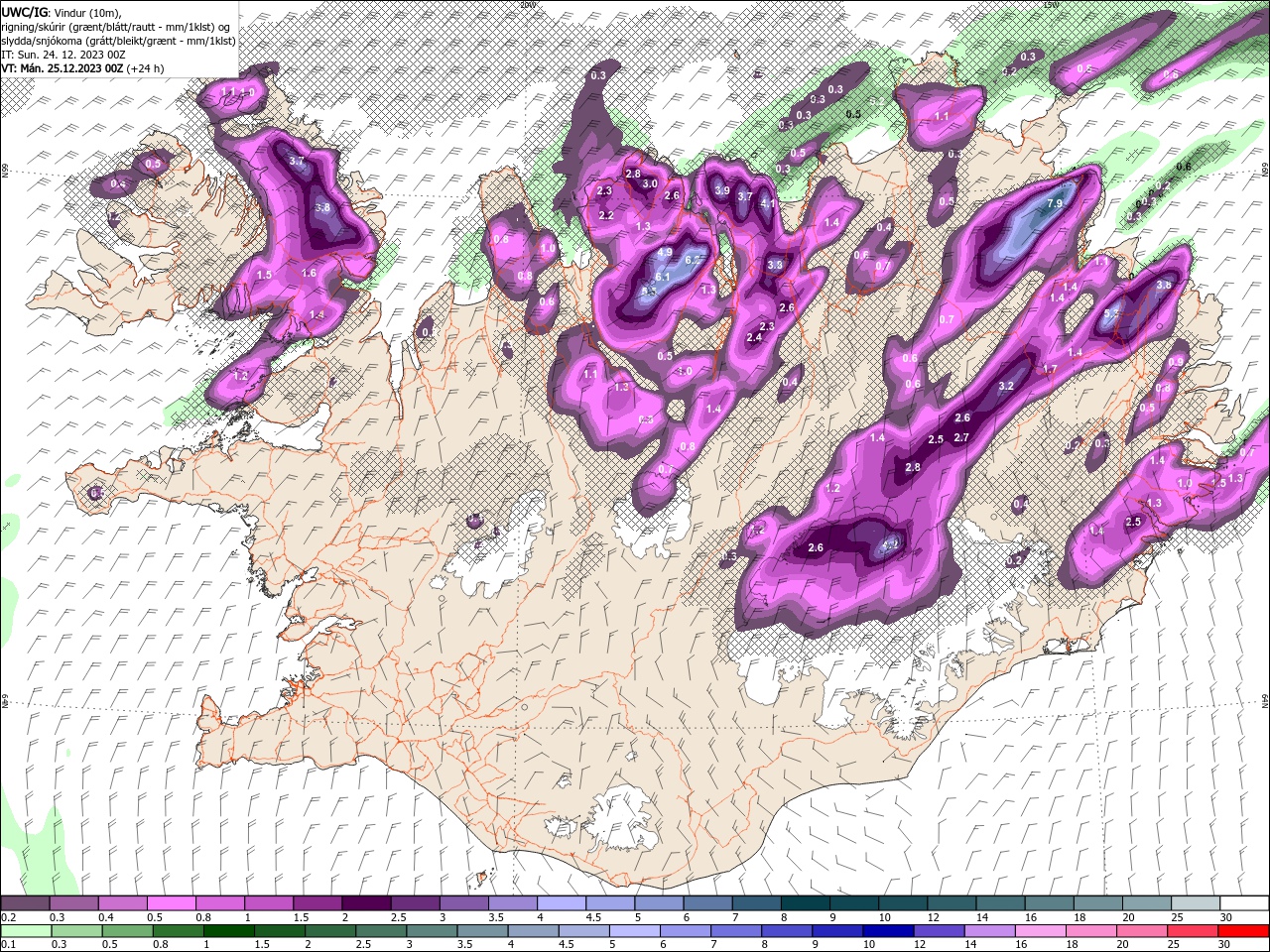Click the 20W longitude label at the top
Image resolution: width=1270 pixels, height=952 pixels.
tap(527, 4)
